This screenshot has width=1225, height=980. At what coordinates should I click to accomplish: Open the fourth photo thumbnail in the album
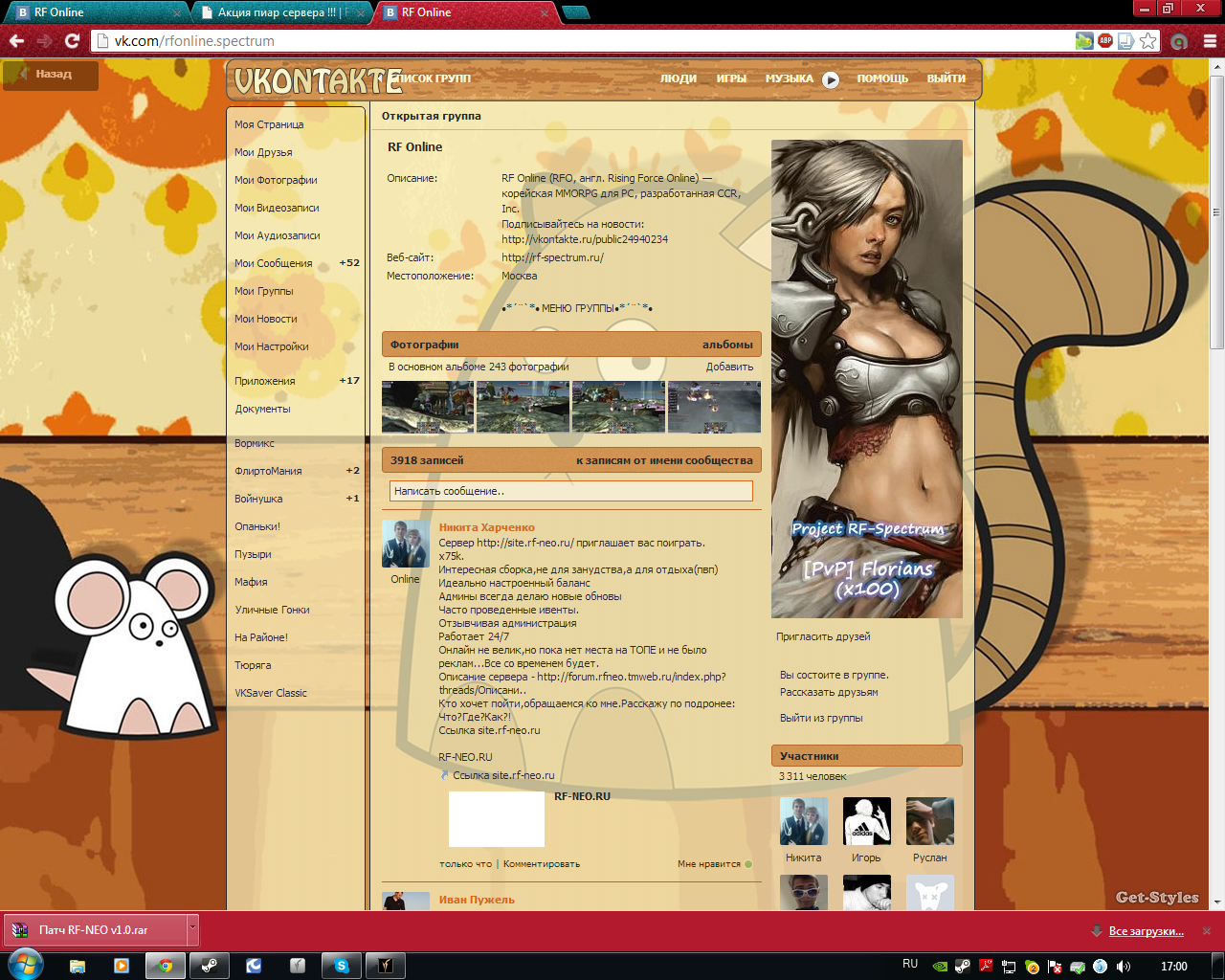[x=714, y=407]
